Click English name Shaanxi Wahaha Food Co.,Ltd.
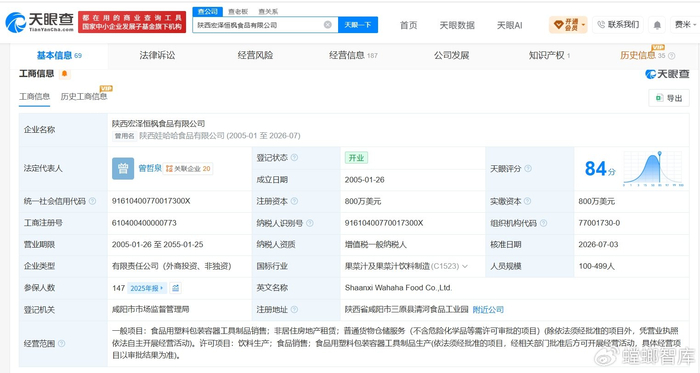Viewport: 700px width, 373px height. [x=398, y=288]
